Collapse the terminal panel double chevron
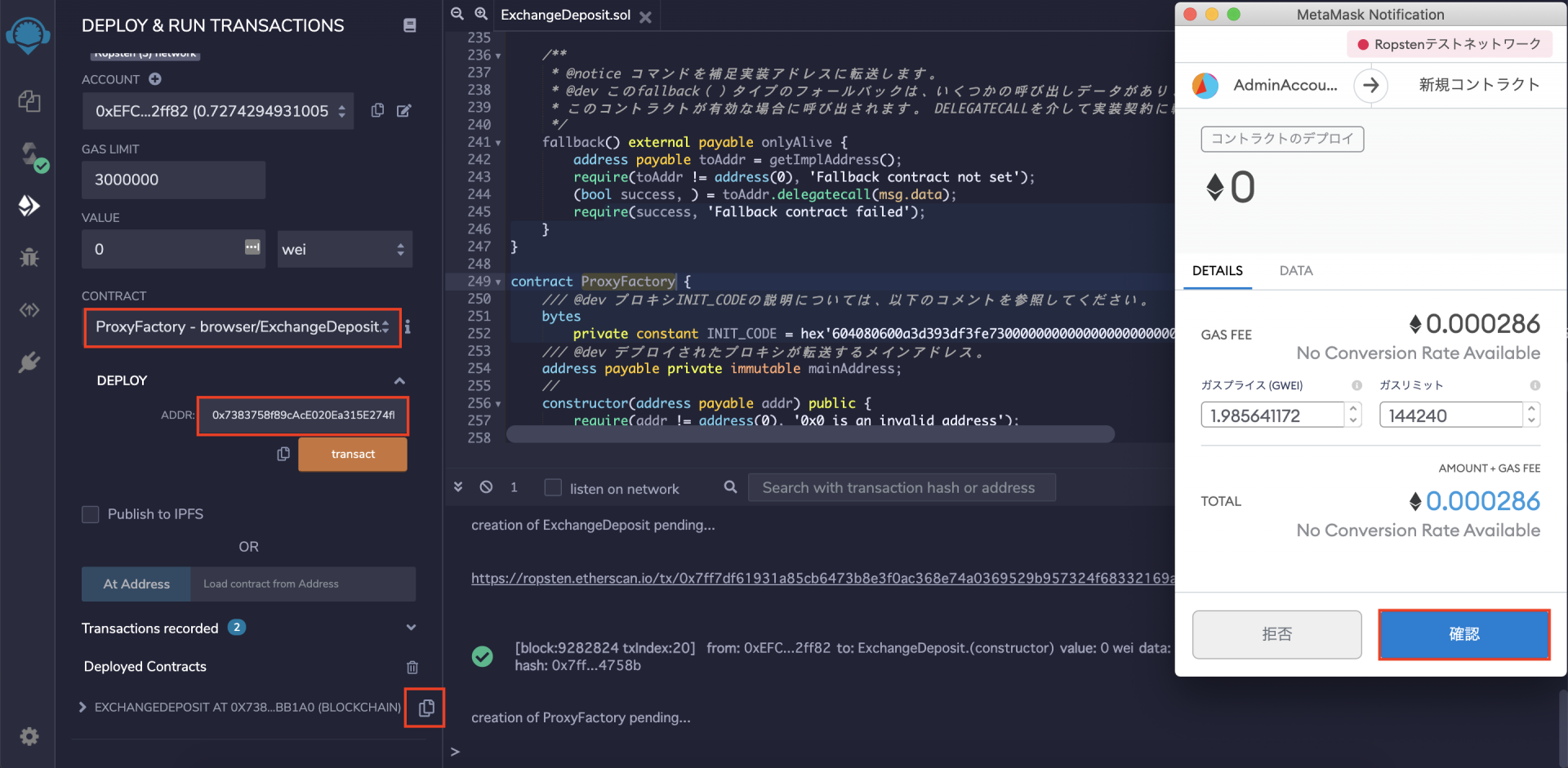 (x=458, y=487)
